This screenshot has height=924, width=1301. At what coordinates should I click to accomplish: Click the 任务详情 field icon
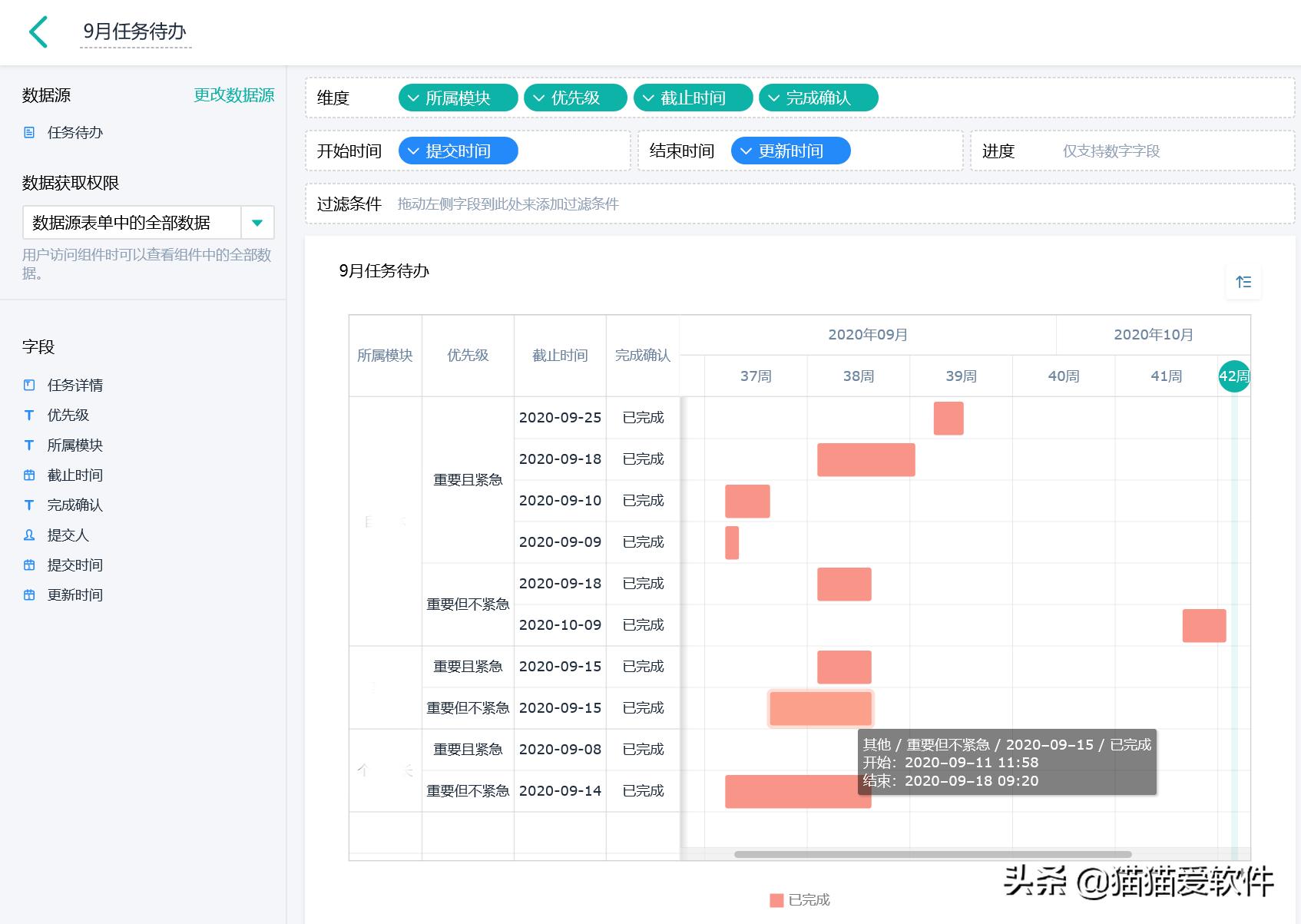pos(29,385)
